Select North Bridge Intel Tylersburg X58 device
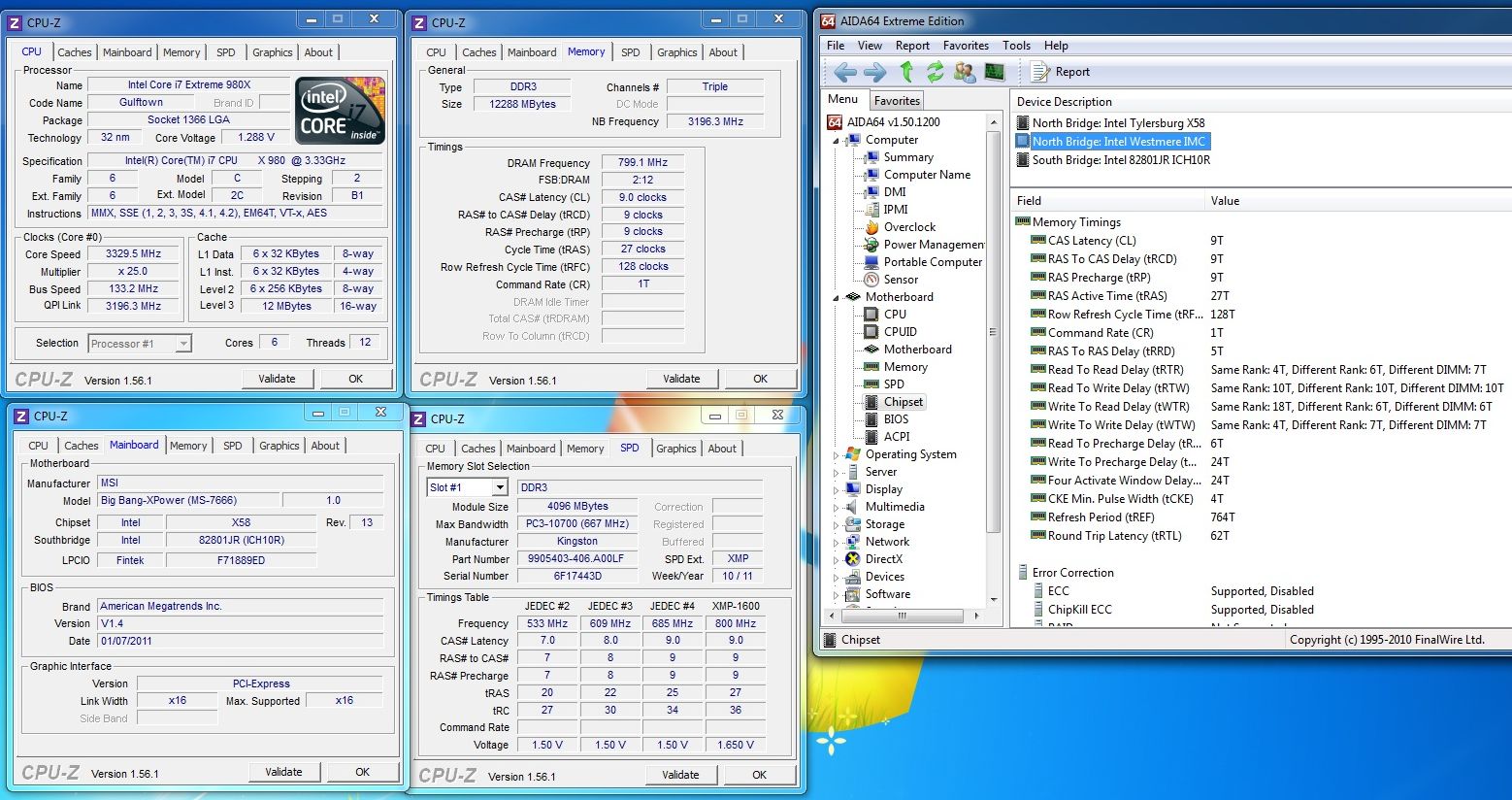Screen dimensions: 1512x800 click(x=1118, y=123)
